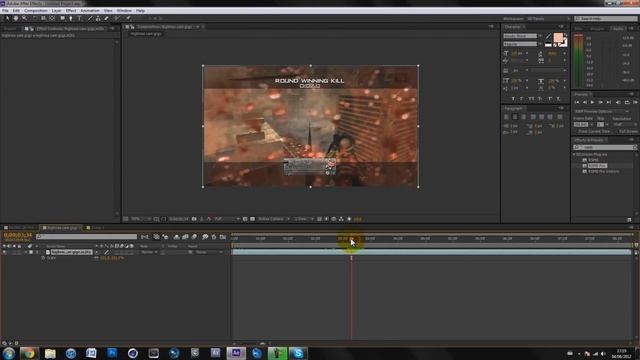Align paragraph text right

pos(524,117)
